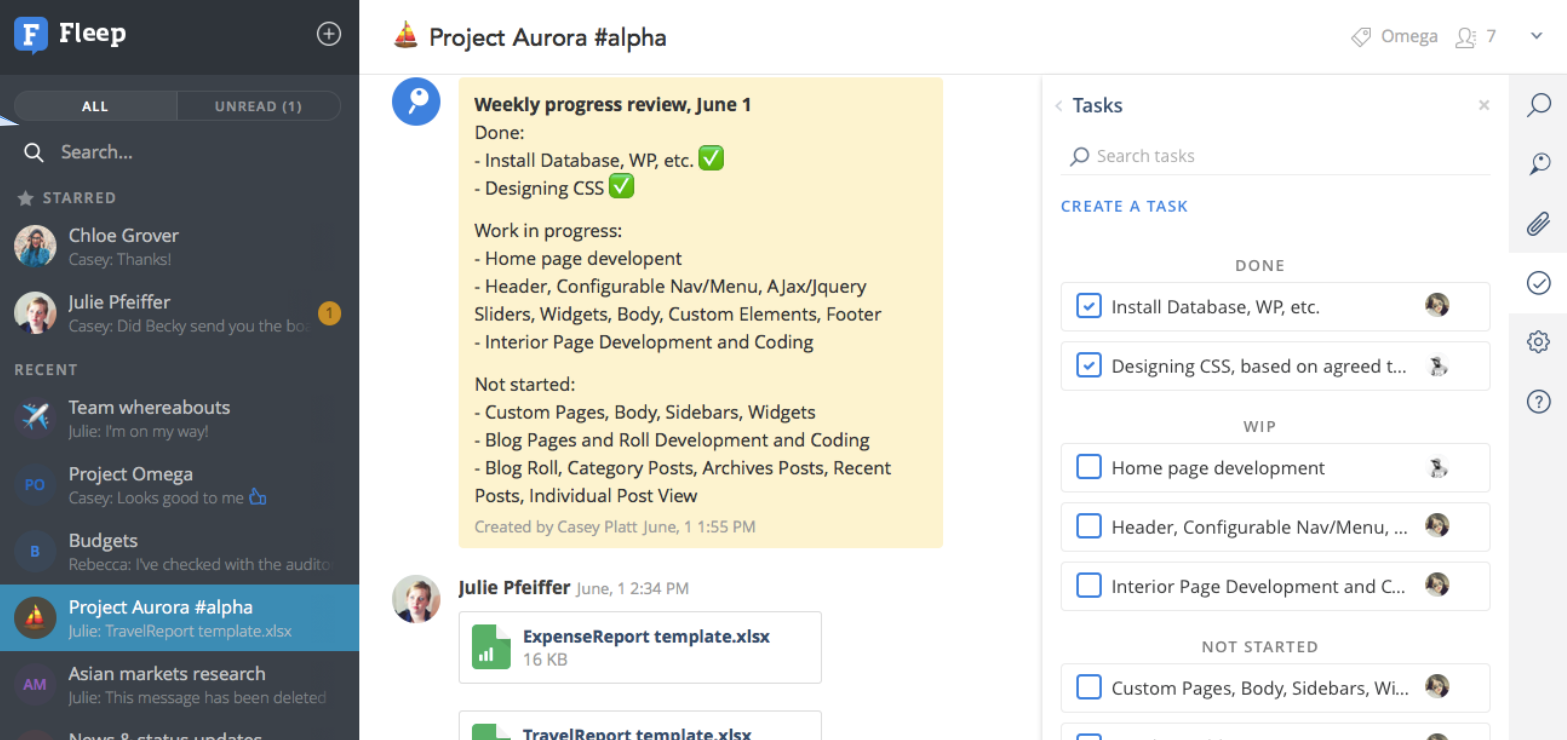Click the pin icon beside pinned message
The height and width of the screenshot is (740, 1567).
[416, 102]
